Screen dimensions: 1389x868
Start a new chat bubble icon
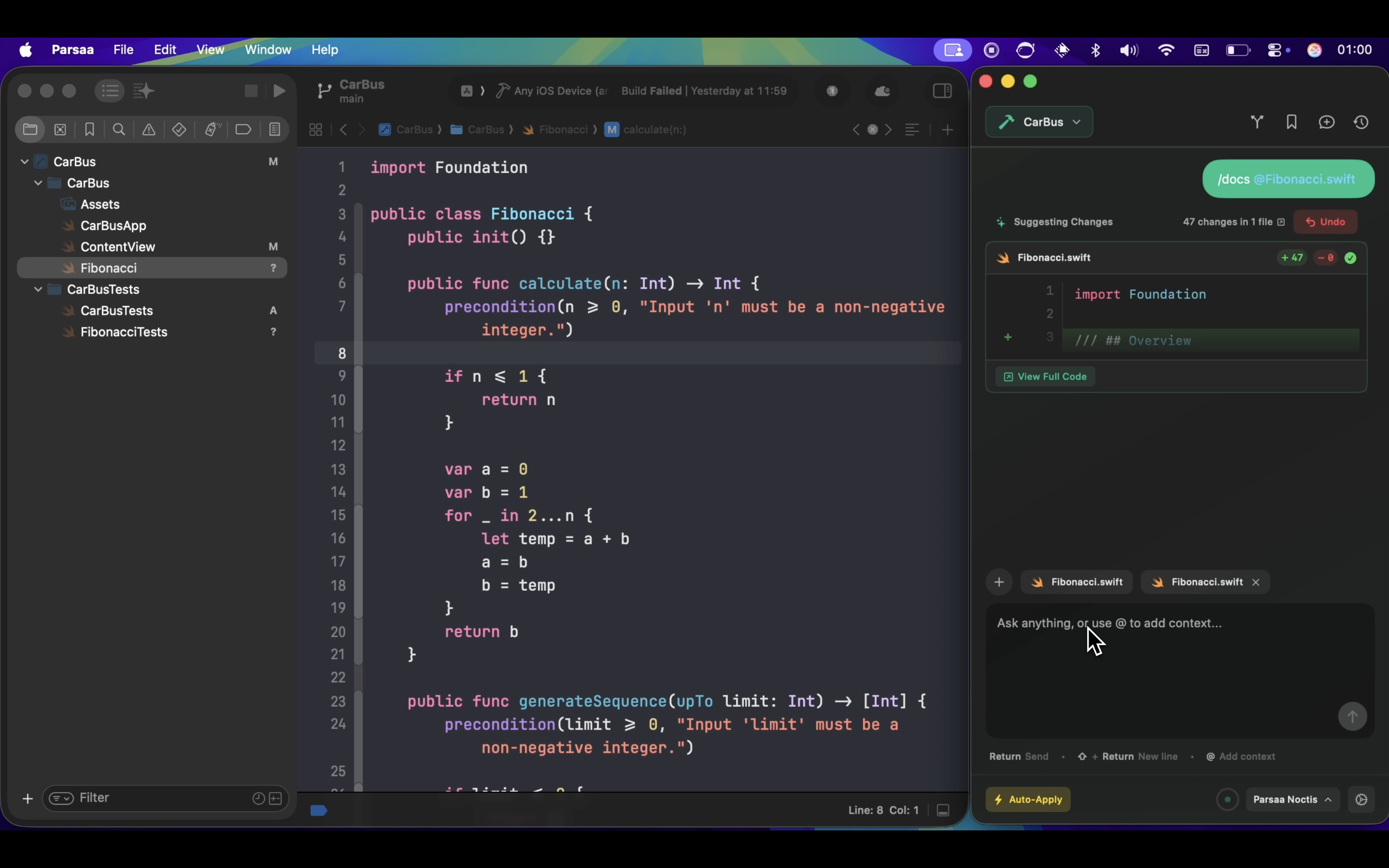tap(1326, 122)
